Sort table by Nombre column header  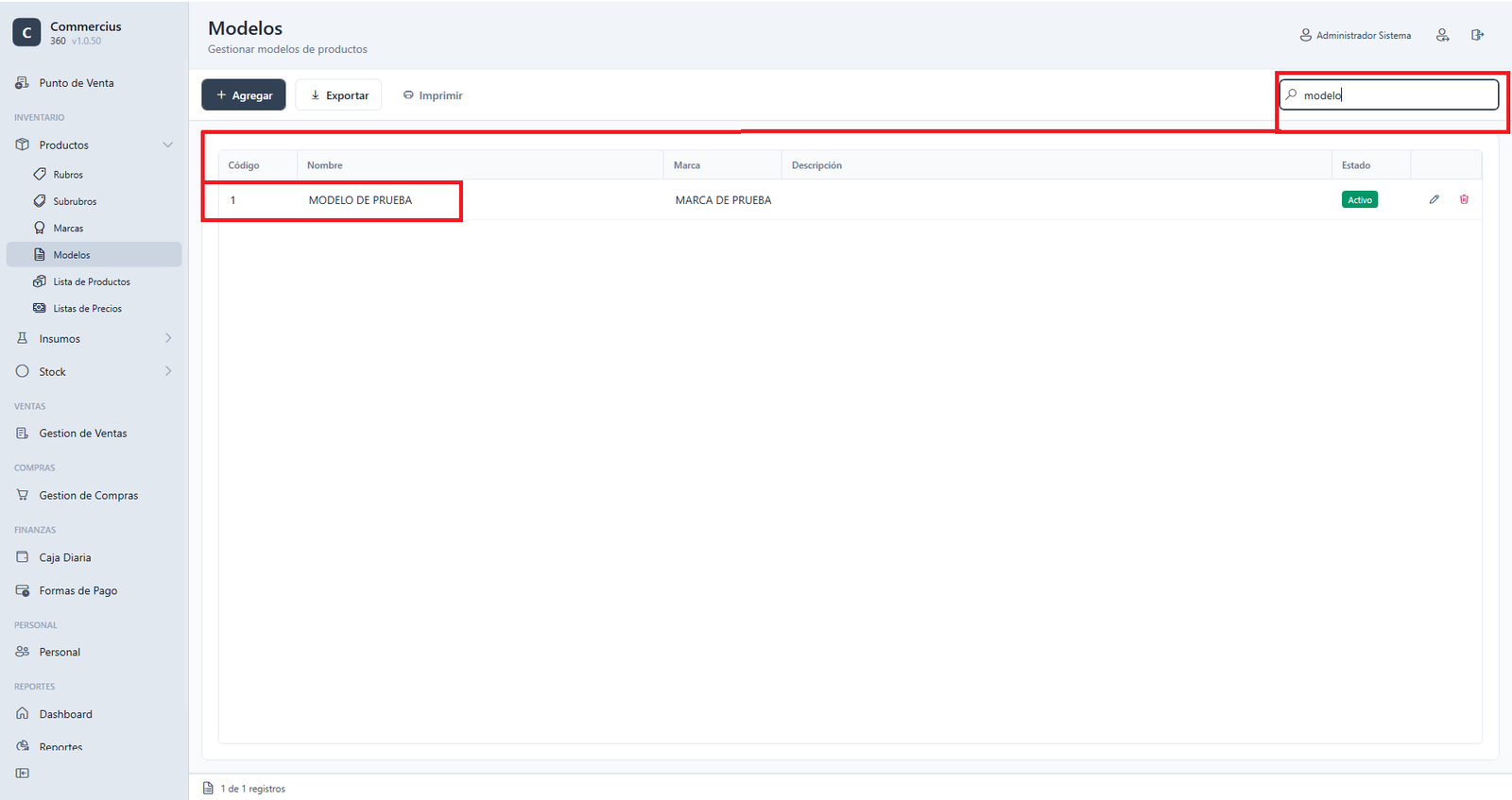click(324, 165)
